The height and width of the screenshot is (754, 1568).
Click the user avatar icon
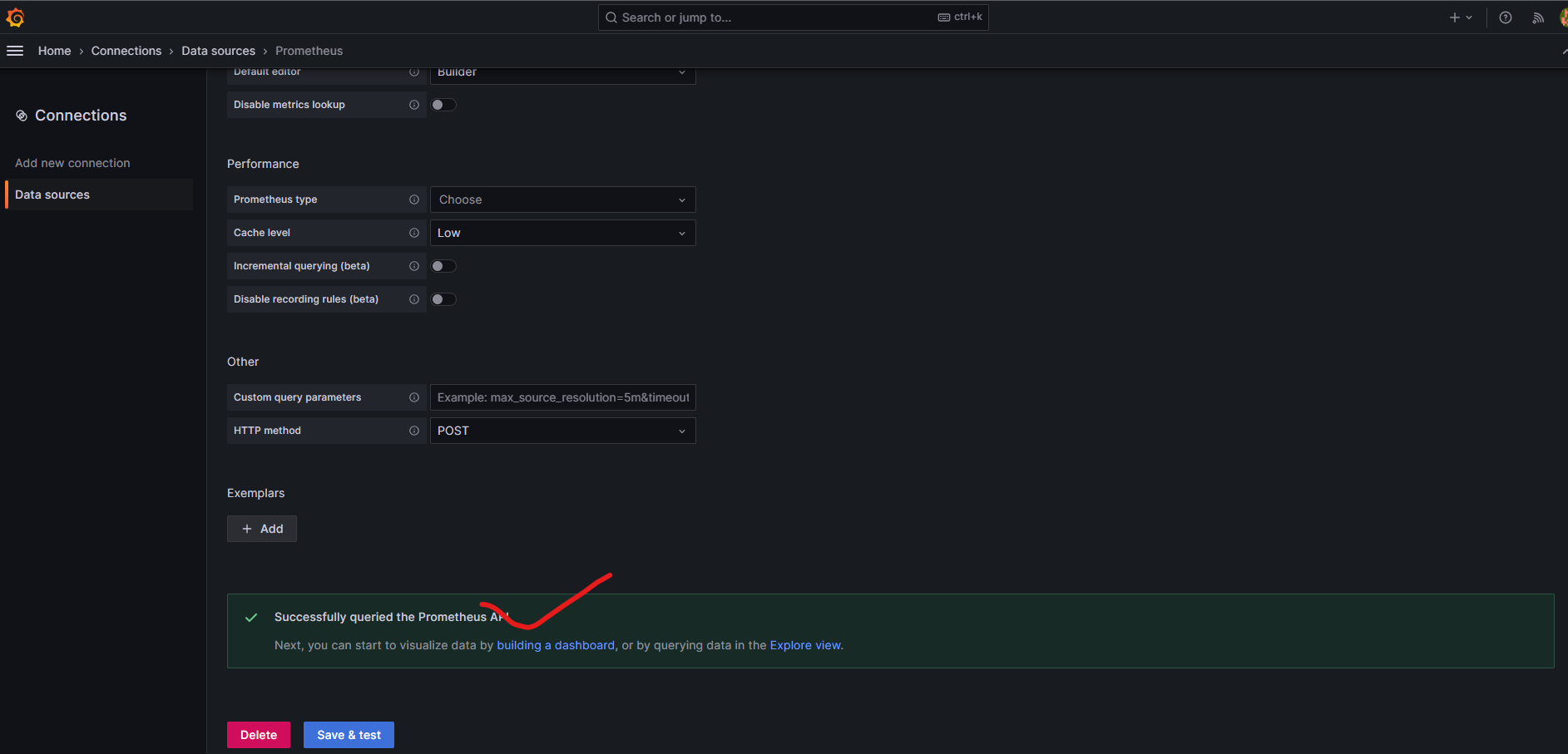pyautogui.click(x=1563, y=17)
